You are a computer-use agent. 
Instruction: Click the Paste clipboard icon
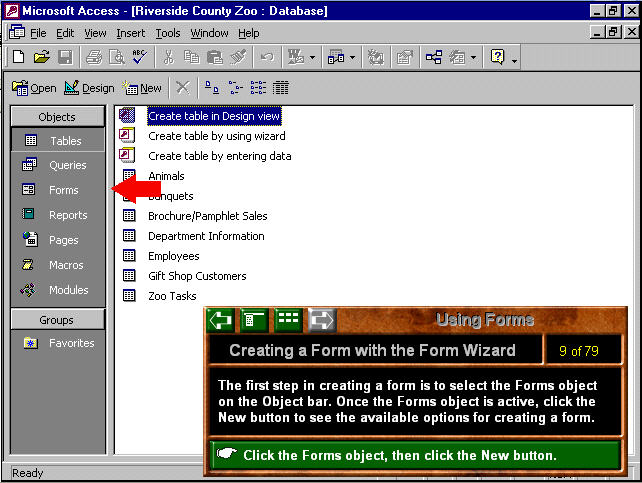click(215, 56)
